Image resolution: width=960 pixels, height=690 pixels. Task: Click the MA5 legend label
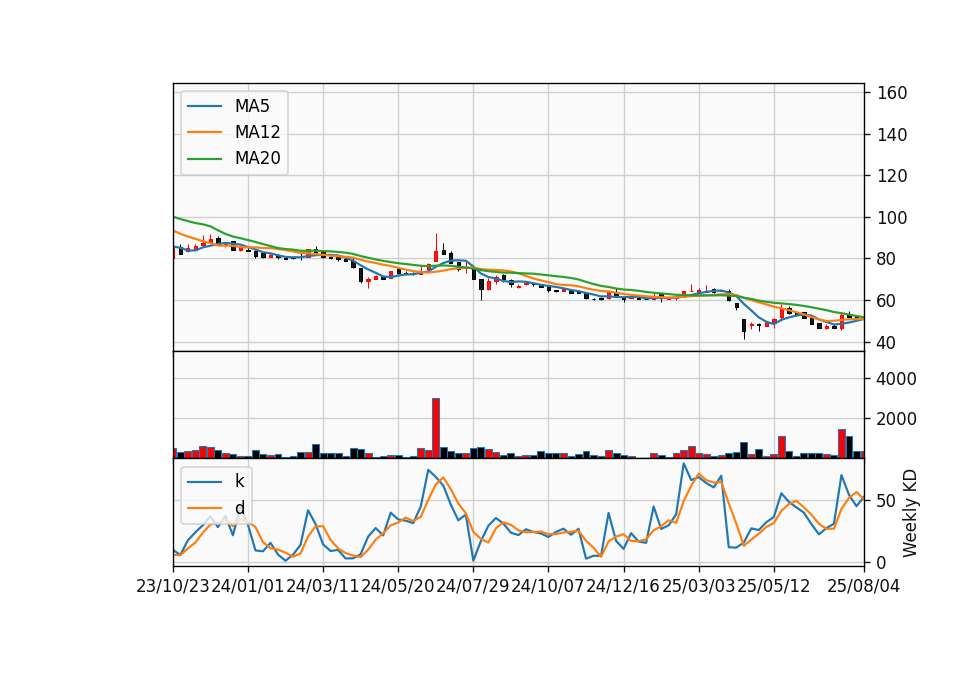tap(252, 106)
